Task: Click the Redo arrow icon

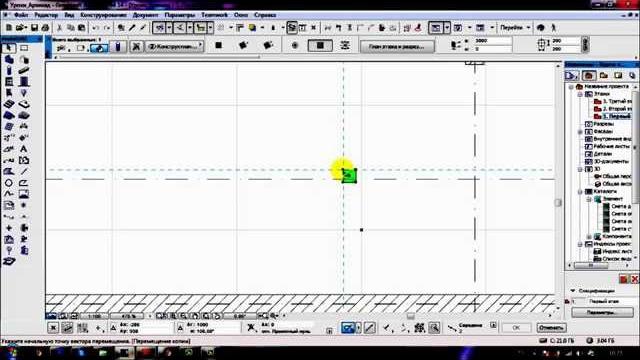Action: (x=107, y=27)
